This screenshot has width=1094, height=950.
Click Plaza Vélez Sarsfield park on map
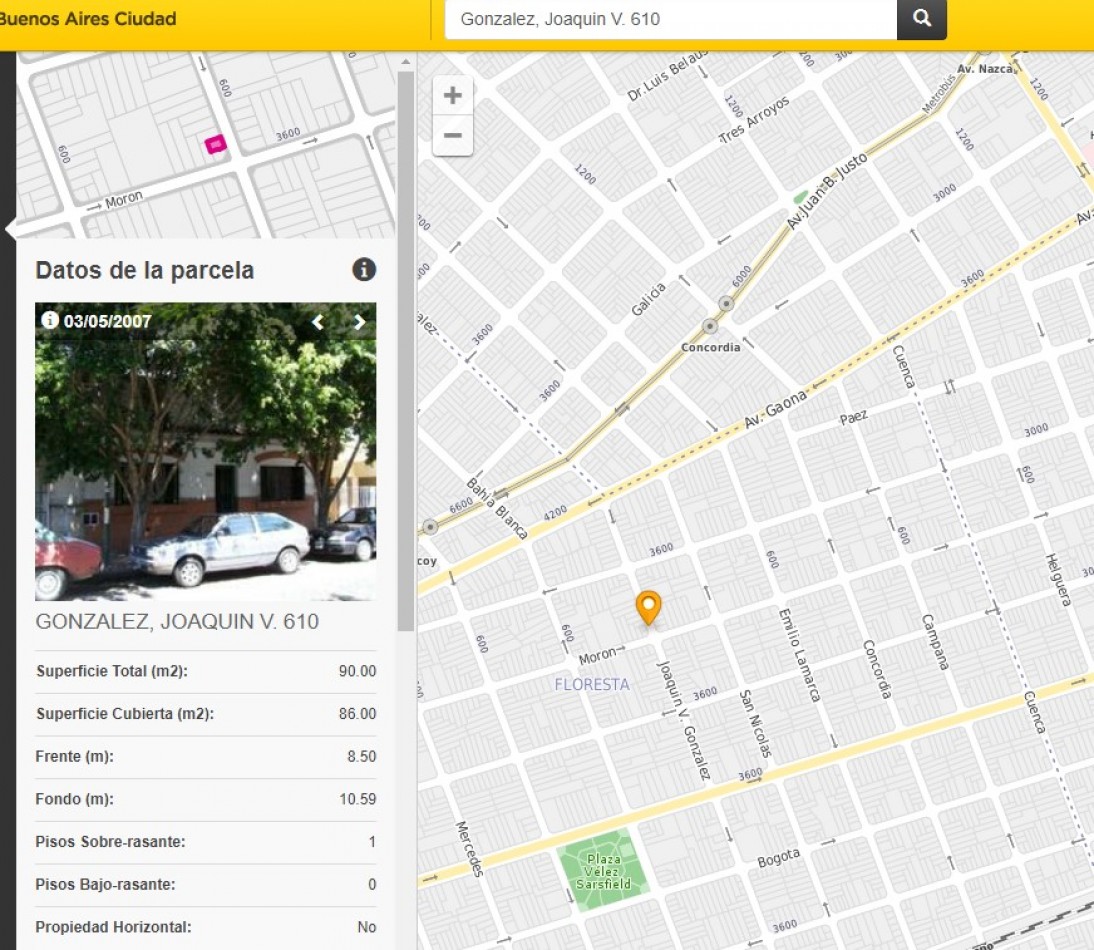604,868
